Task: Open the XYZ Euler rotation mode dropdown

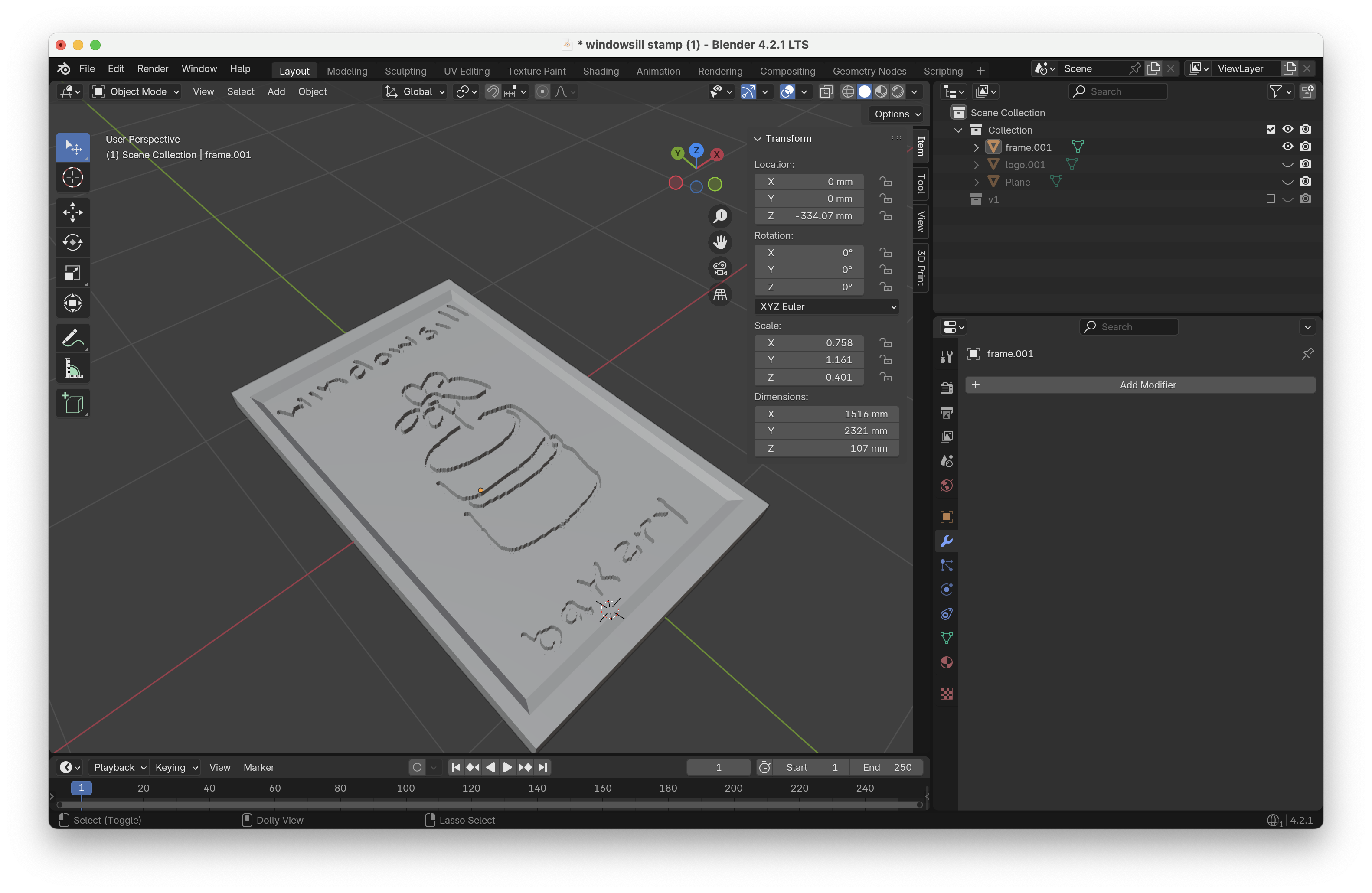Action: point(826,306)
